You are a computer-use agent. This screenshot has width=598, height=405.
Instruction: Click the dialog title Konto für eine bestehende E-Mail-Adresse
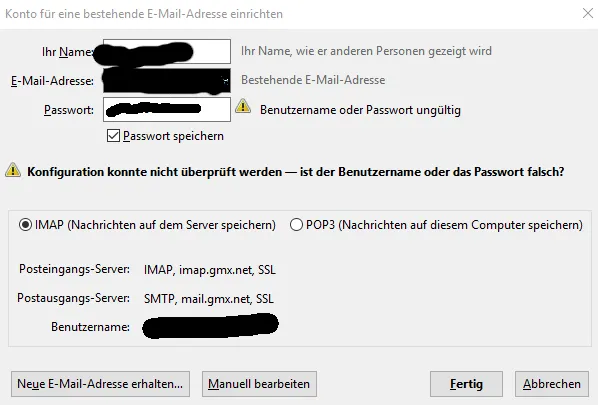pyautogui.click(x=144, y=14)
